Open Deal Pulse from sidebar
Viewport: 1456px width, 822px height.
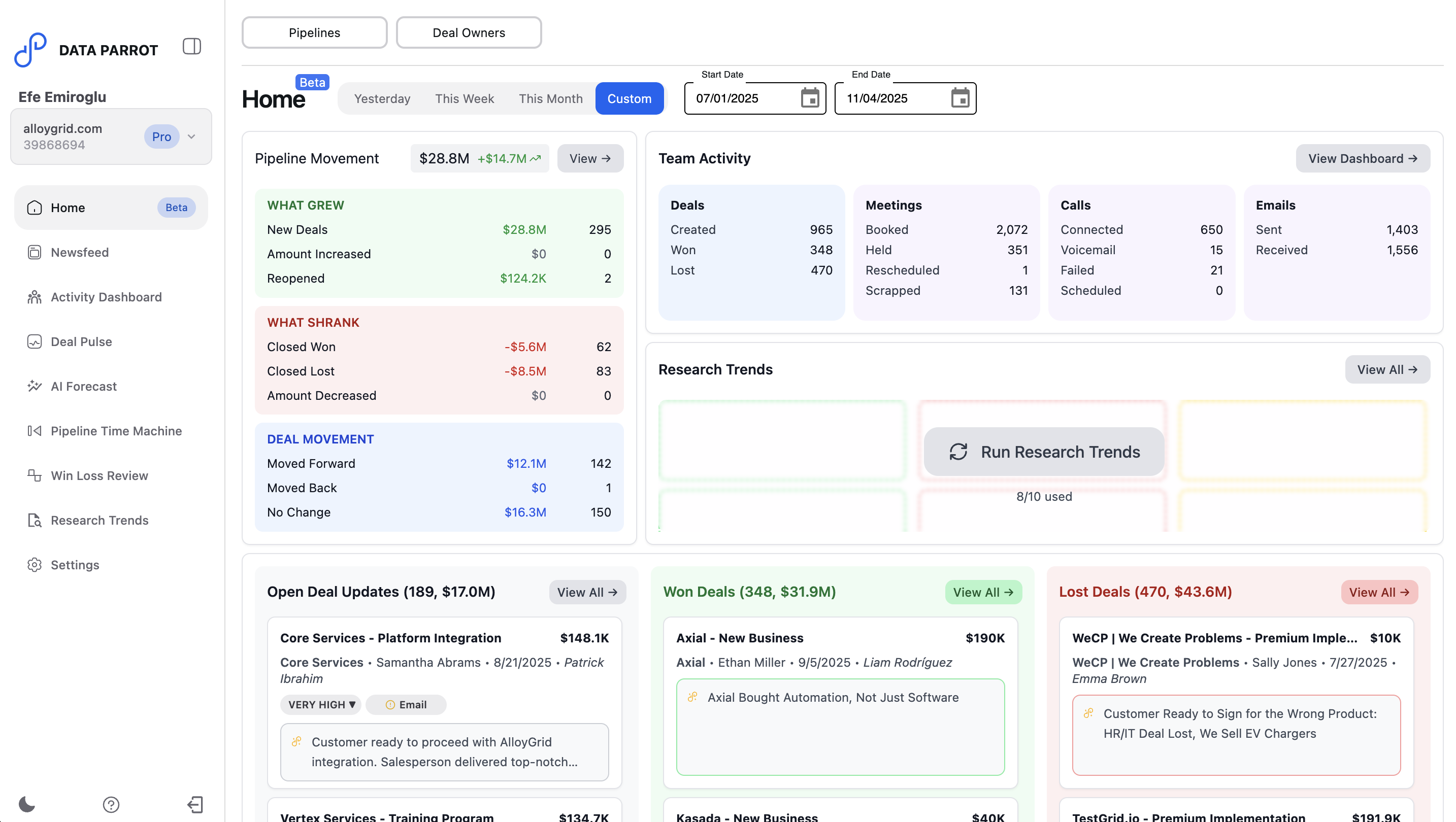81,341
